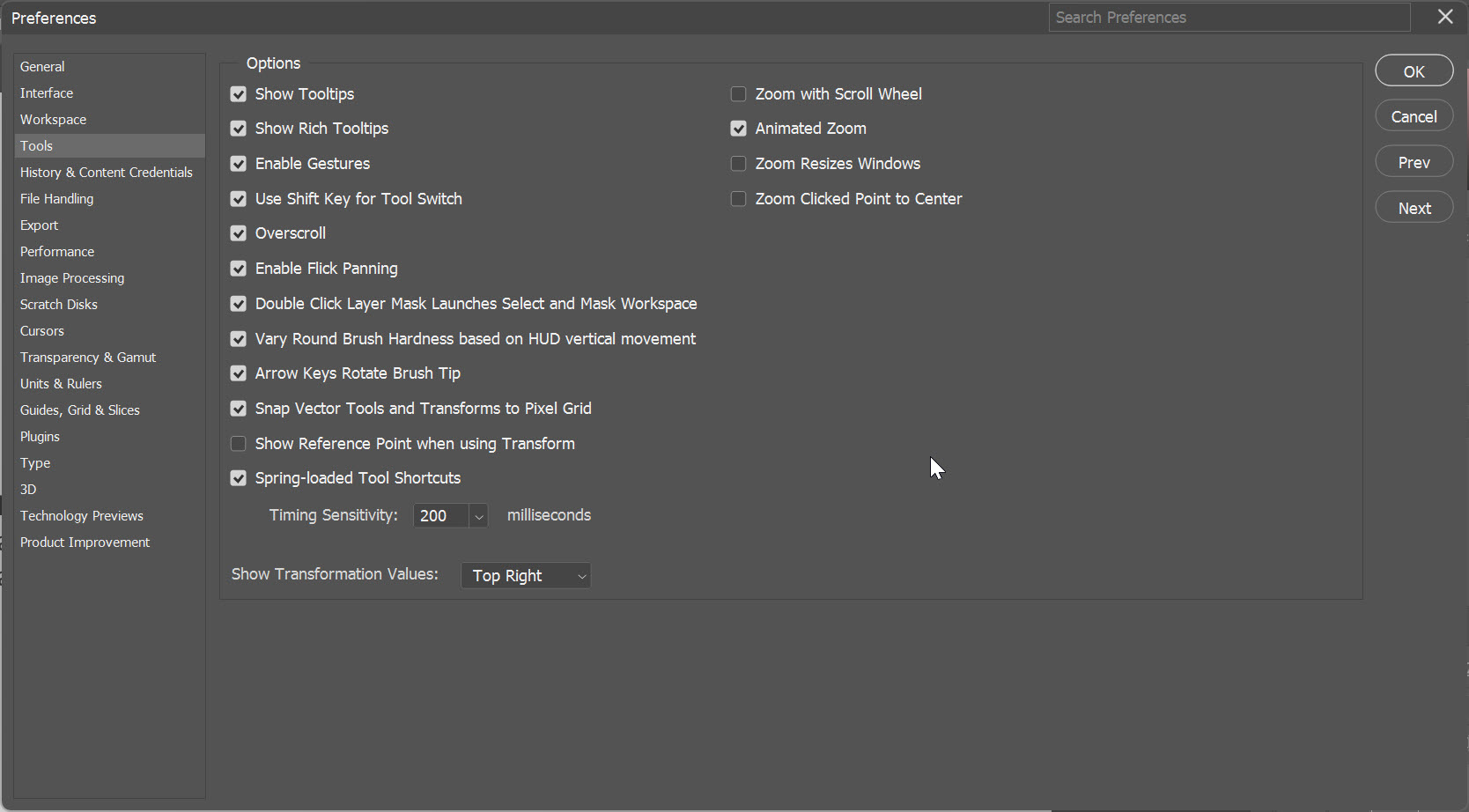The width and height of the screenshot is (1469, 812).
Task: Go to Guides, Grid & Slices settings
Action: [x=80, y=410]
